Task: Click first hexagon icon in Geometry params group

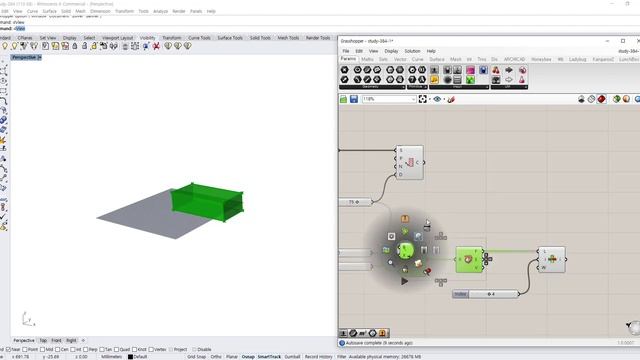Action: click(344, 70)
